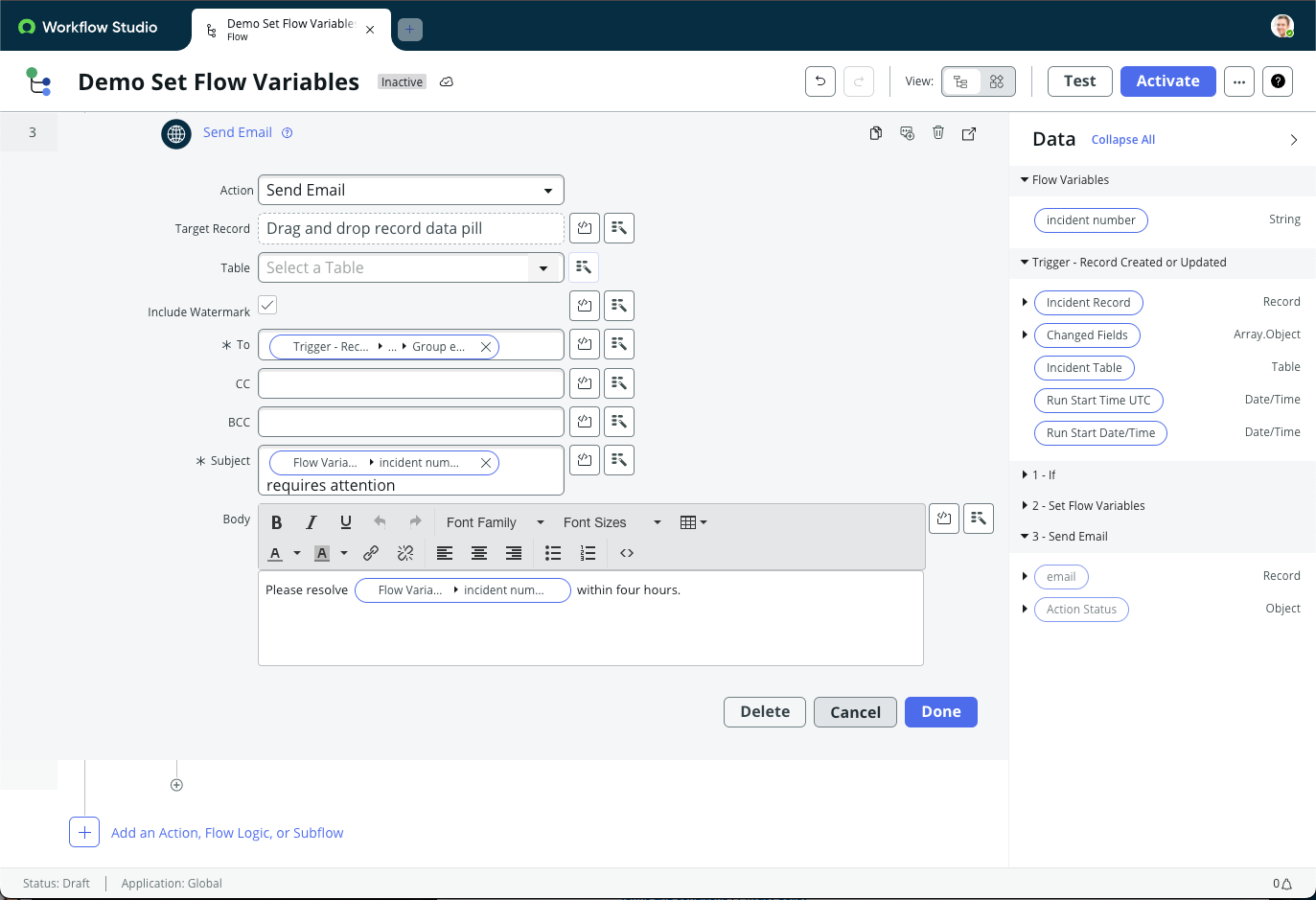Remove the data pill from To field
Screen dimensions: 1316x900
486,347
